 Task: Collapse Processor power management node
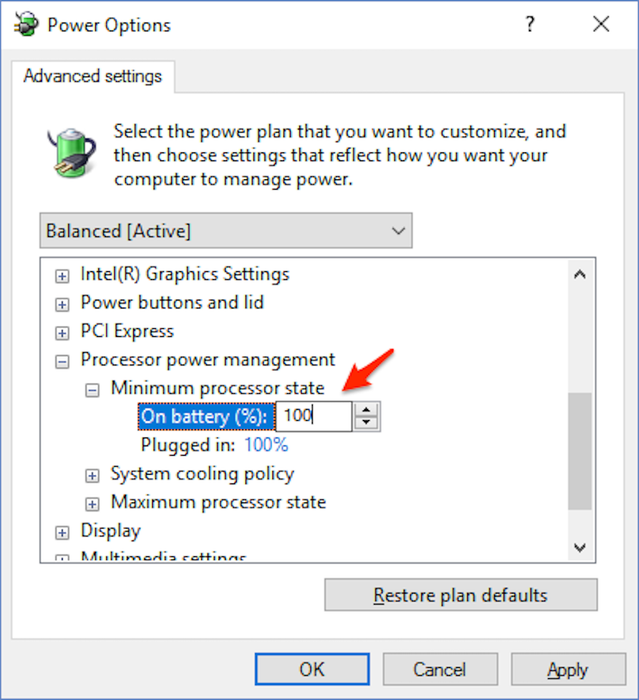click(62, 361)
